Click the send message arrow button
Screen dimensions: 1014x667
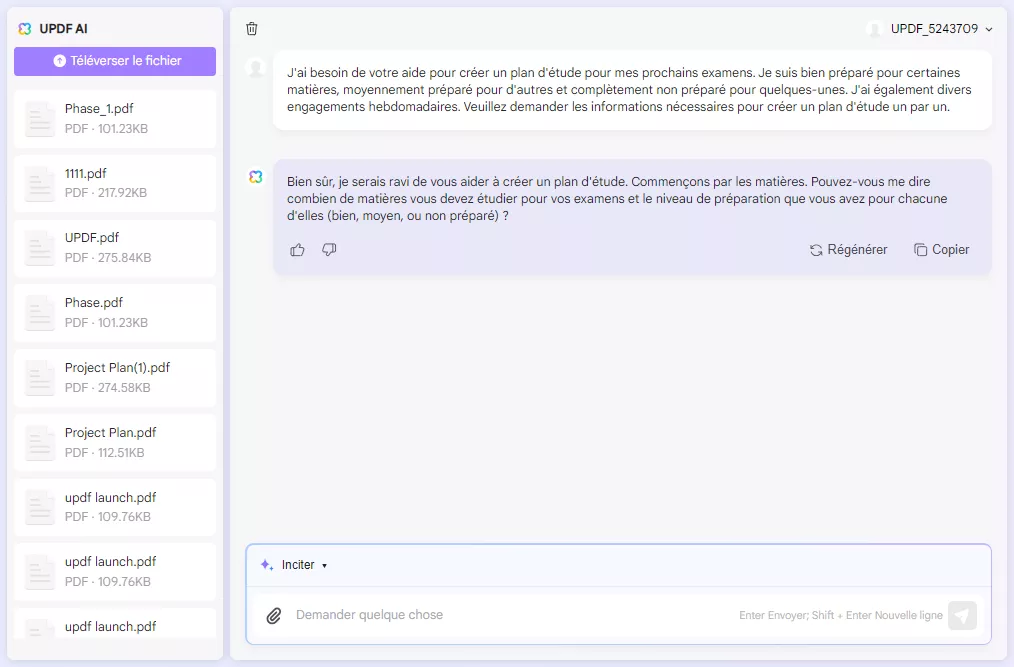[962, 615]
